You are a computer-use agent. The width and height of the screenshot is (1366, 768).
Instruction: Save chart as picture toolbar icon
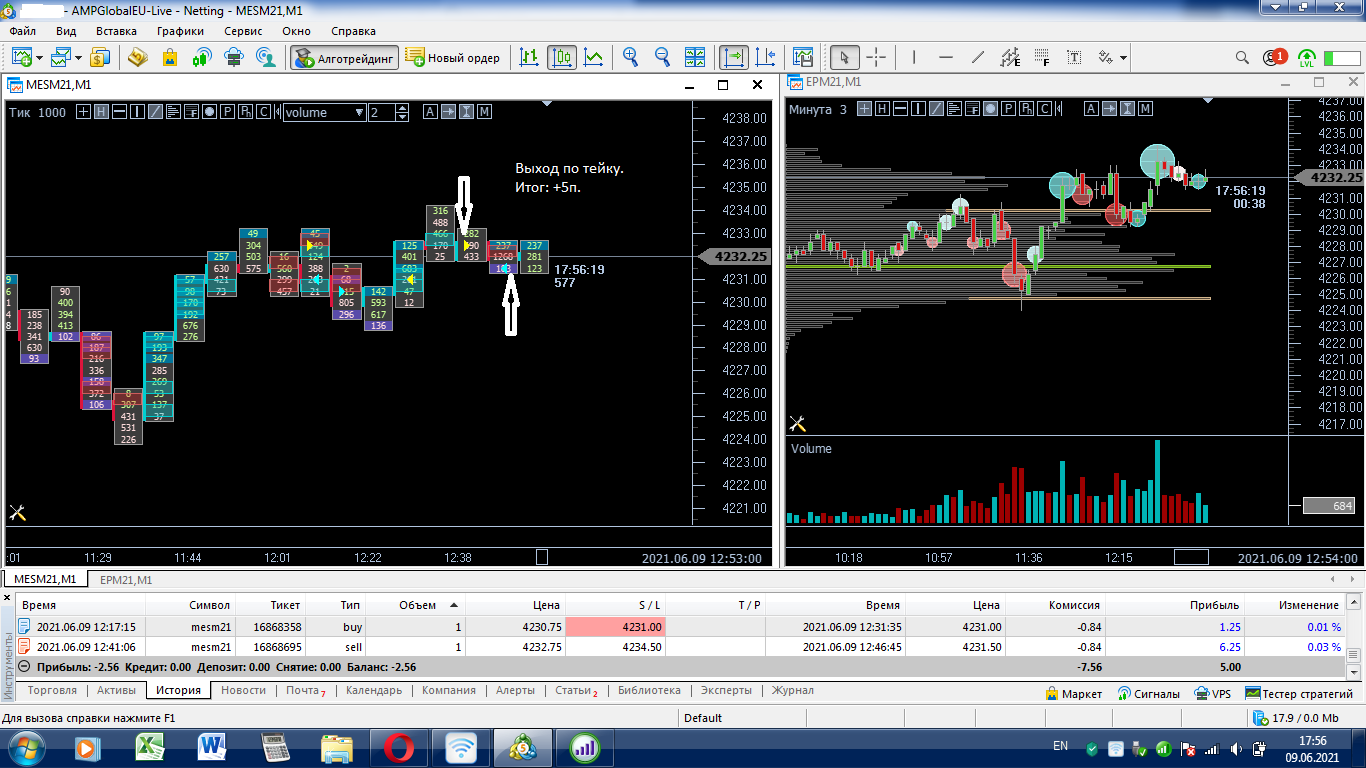coord(803,57)
